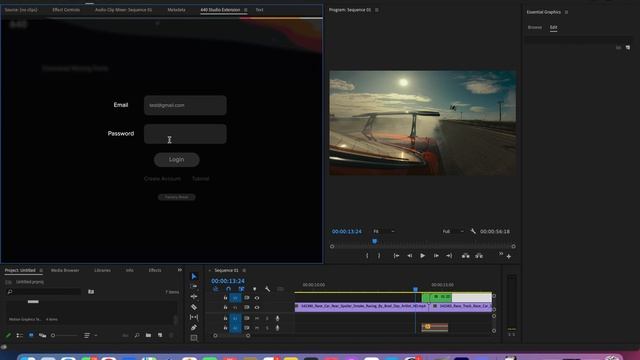Open the 640 Studio Extension panel menu
The height and width of the screenshot is (360, 640).
pyautogui.click(x=246, y=10)
